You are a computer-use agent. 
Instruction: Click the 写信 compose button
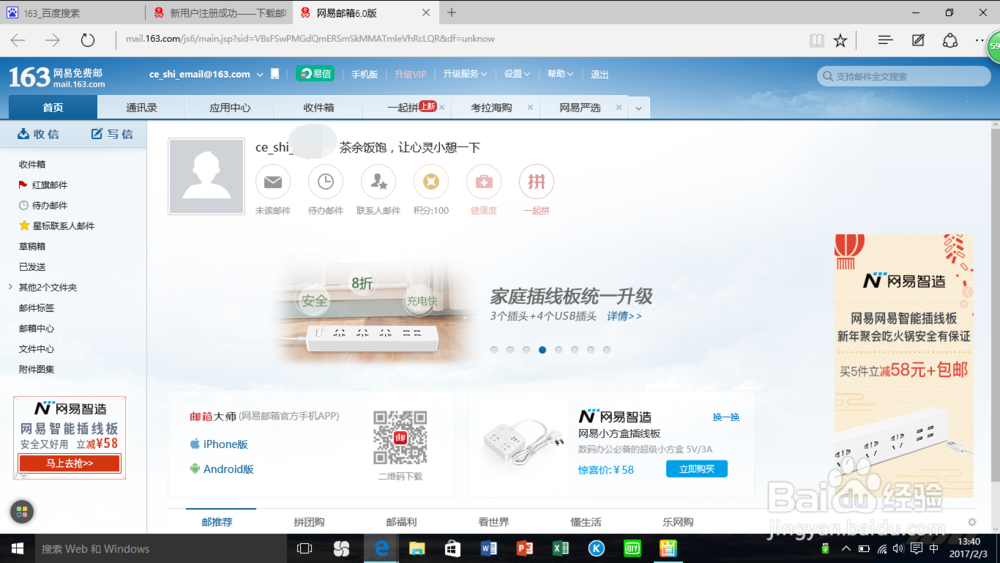click(112, 134)
